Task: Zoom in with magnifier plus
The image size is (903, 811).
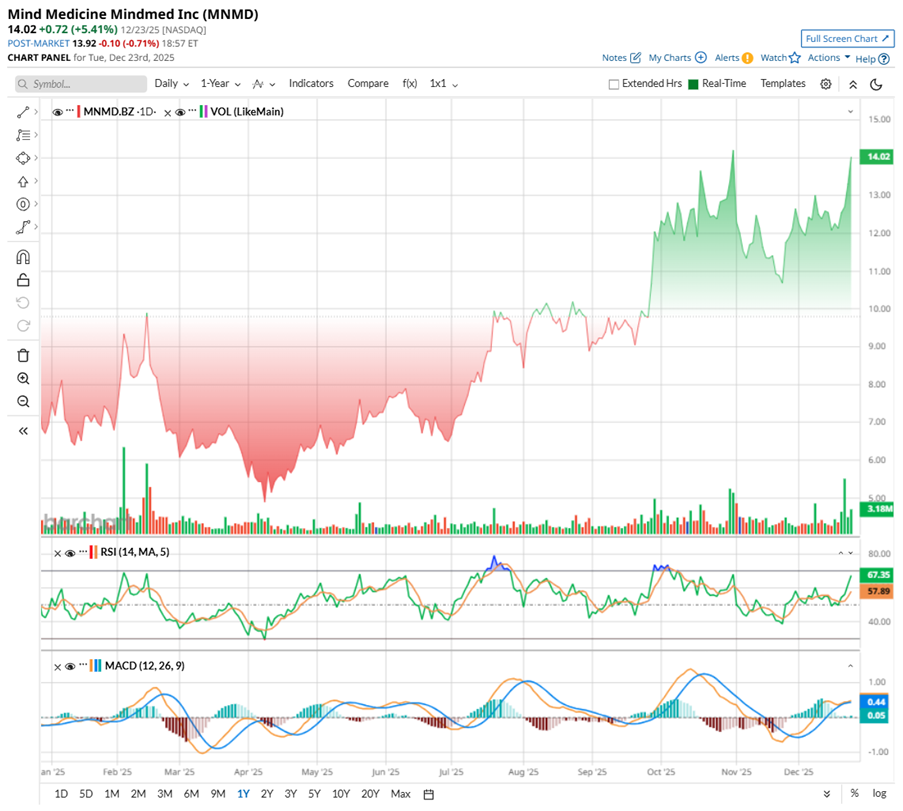Action: pyautogui.click(x=23, y=378)
